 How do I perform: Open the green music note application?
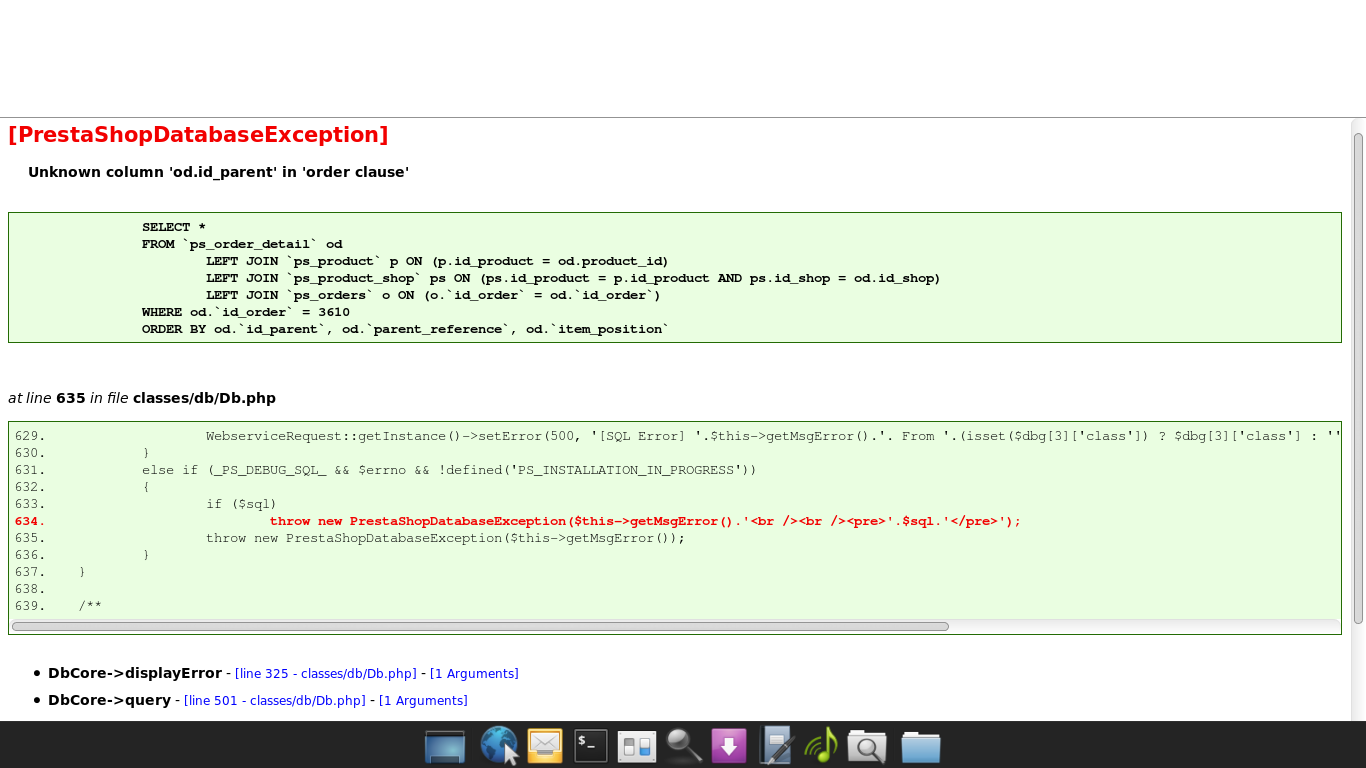point(821,745)
